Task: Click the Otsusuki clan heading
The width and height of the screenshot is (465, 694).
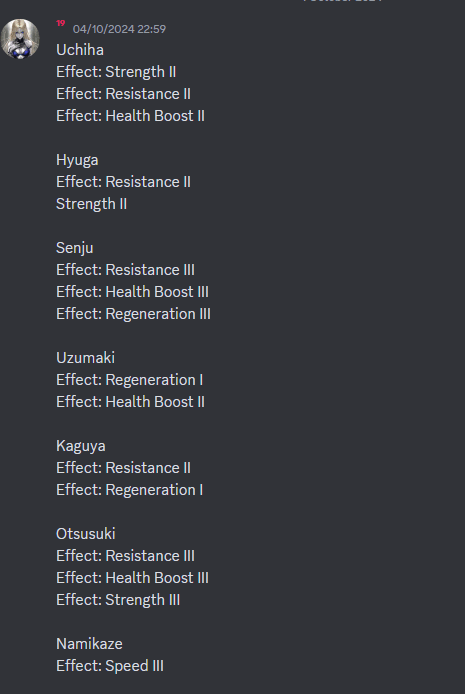Action: 86,534
